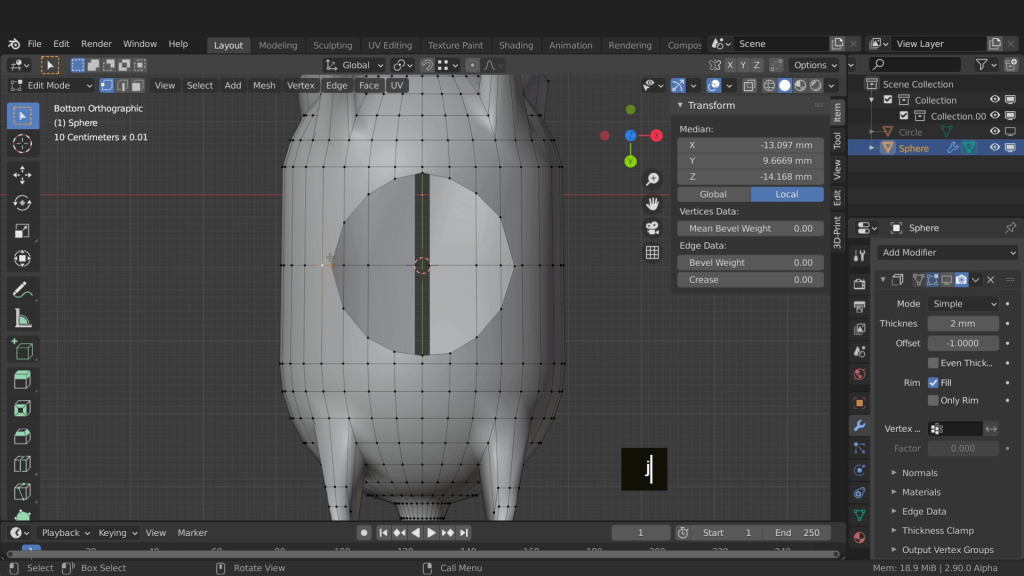Open the Mesh menu
The height and width of the screenshot is (576, 1024).
click(x=264, y=85)
